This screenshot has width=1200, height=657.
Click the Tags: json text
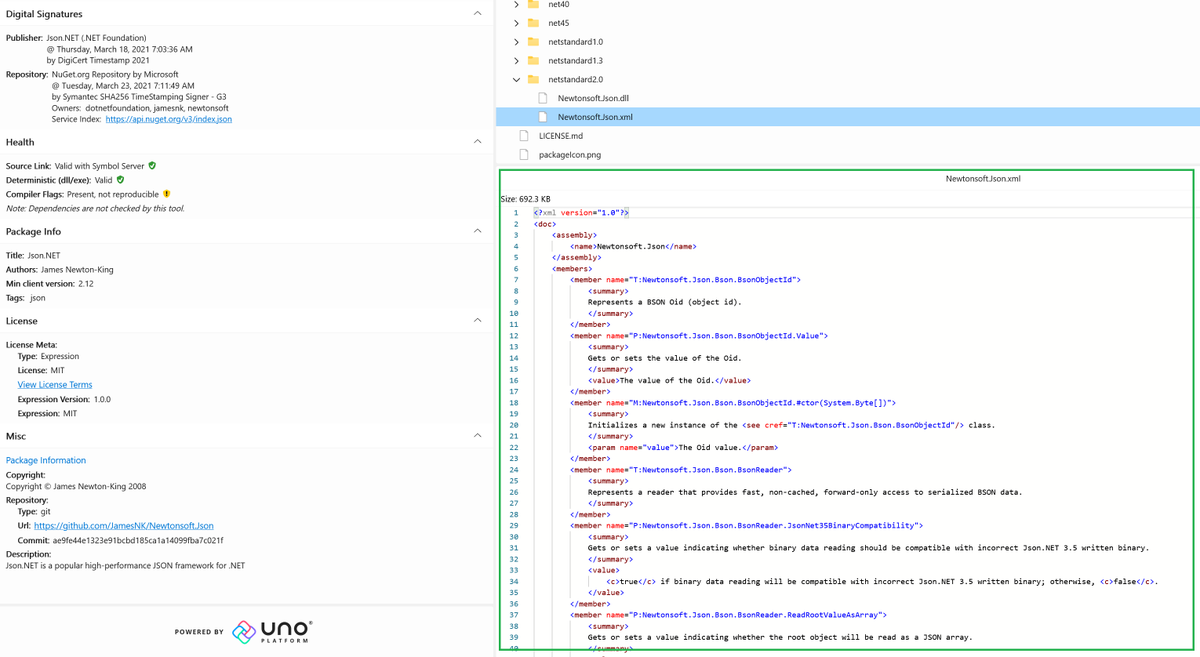pyautogui.click(x=26, y=298)
